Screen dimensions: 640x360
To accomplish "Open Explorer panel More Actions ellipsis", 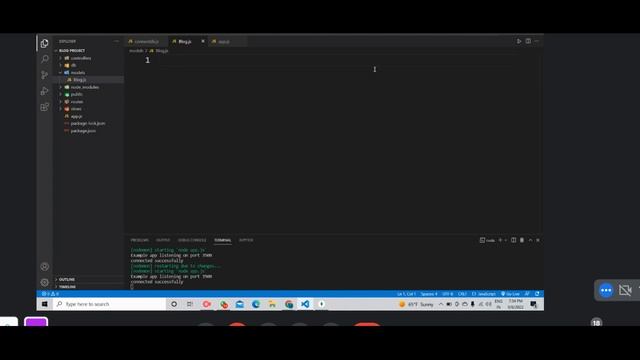I will coord(116,41).
